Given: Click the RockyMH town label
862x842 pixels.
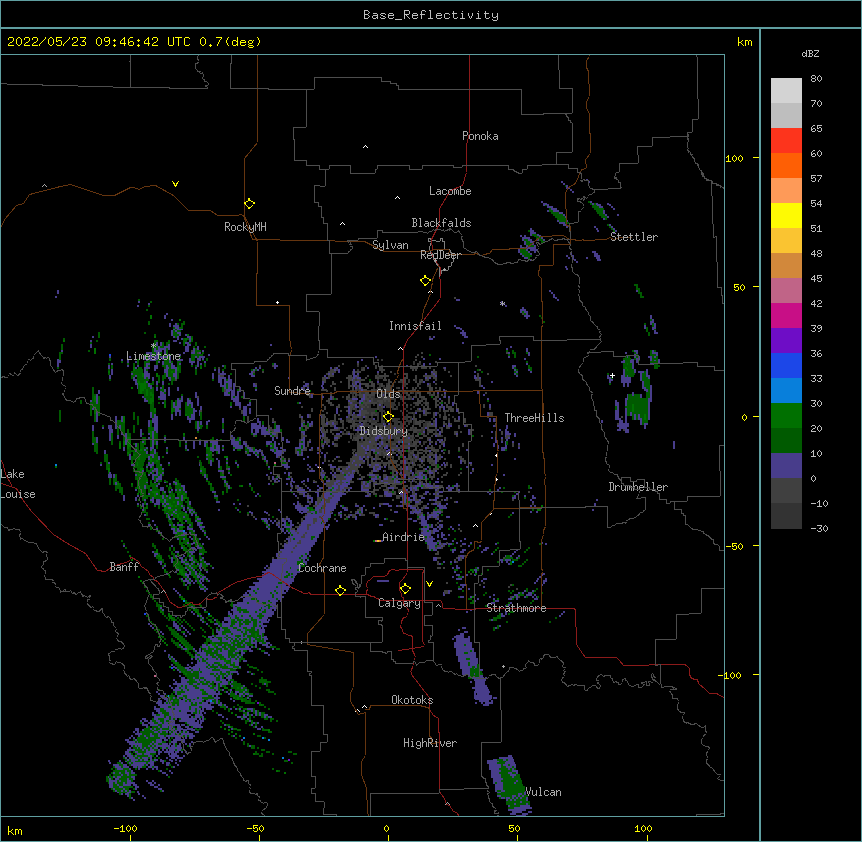Looking at the screenshot, I should (245, 226).
